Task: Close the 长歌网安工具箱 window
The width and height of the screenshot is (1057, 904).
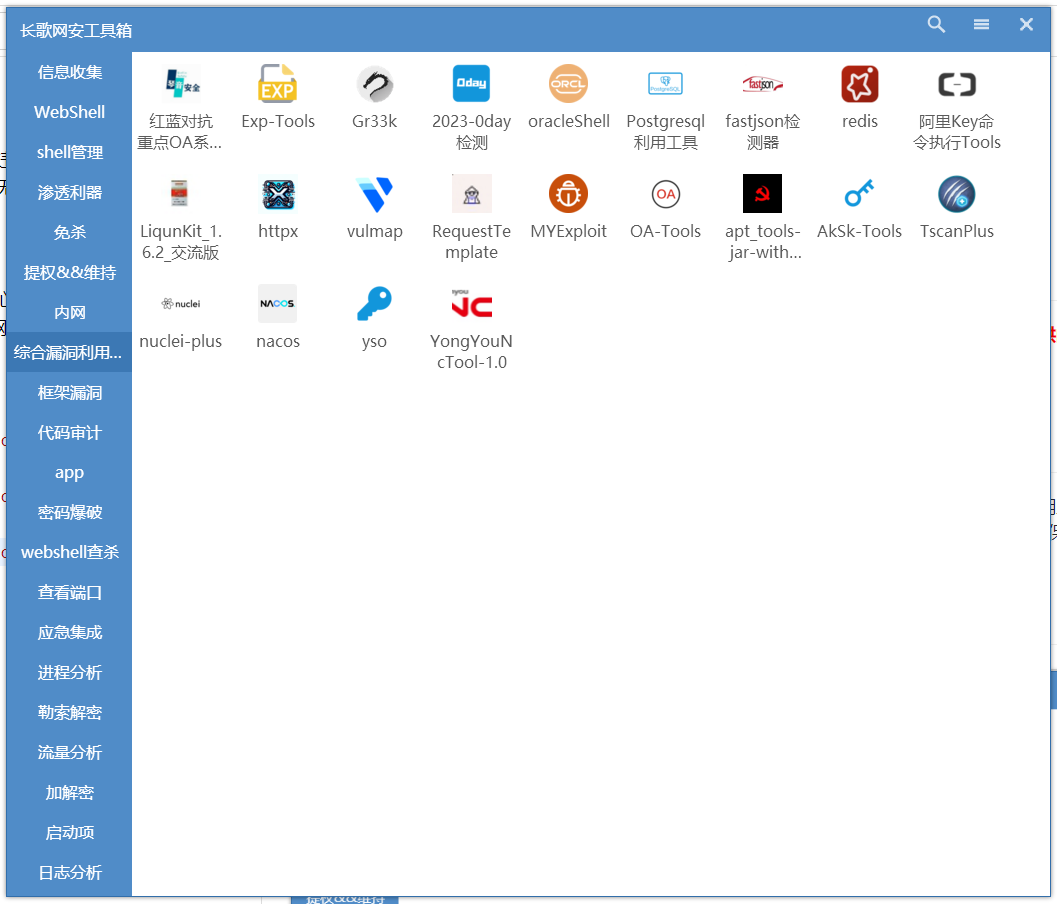Action: (1026, 24)
